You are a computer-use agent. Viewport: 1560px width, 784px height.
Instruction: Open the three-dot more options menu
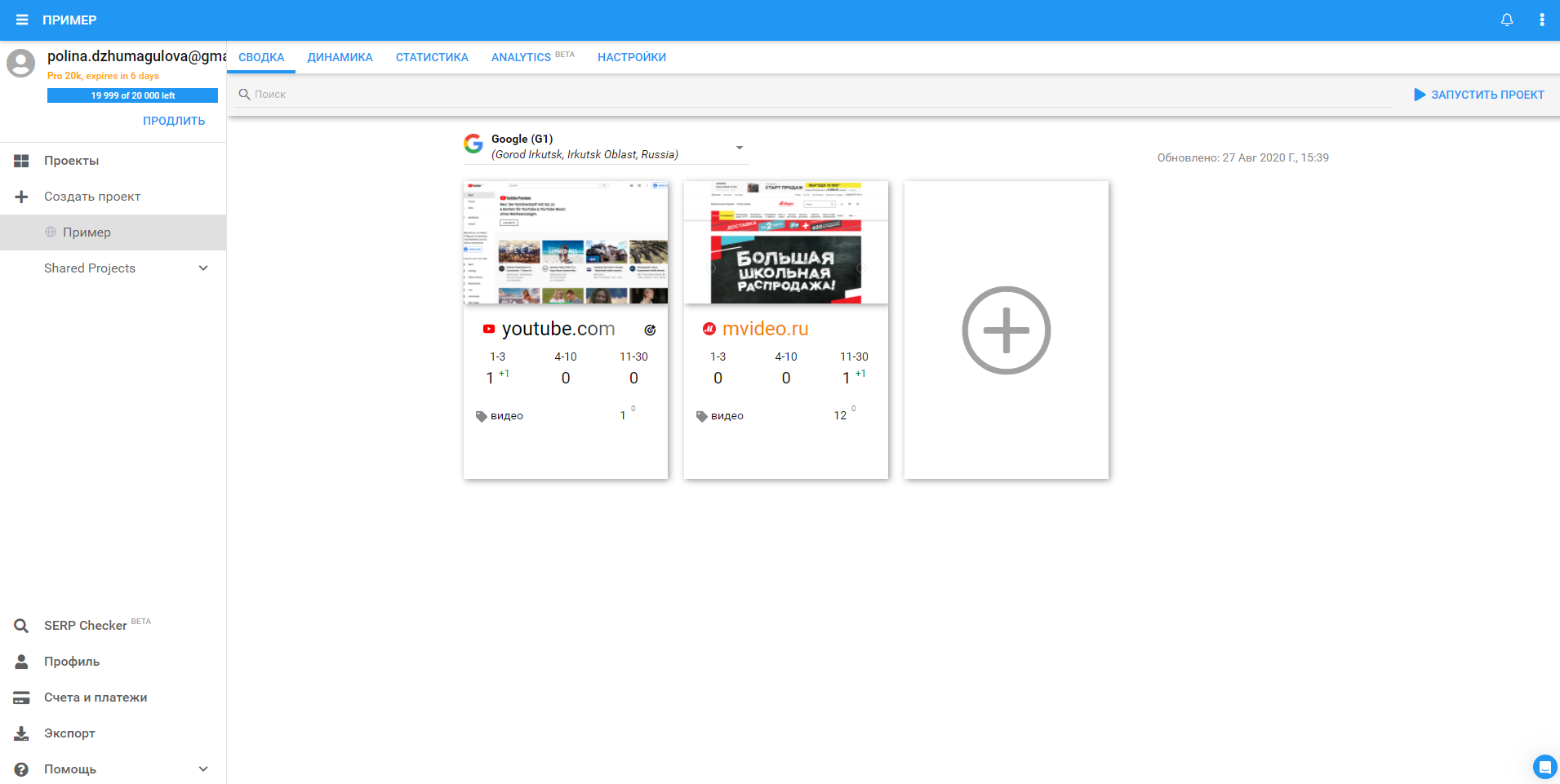[x=1542, y=20]
